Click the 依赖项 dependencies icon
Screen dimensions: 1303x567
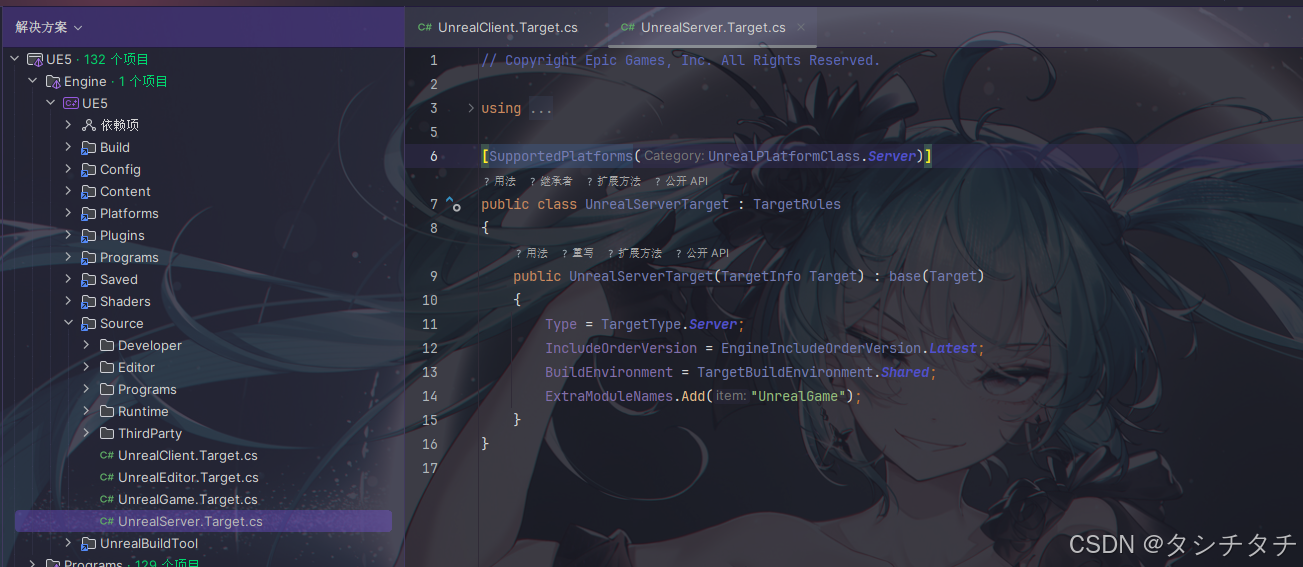[89, 126]
